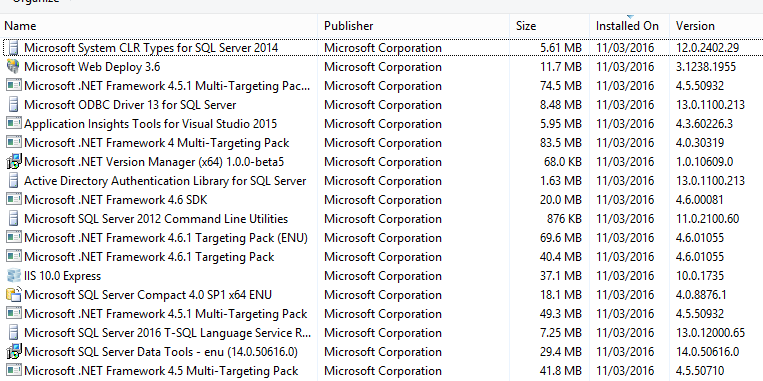The width and height of the screenshot is (763, 381).
Task: Sort by the Installed On column header
Action: coord(627,26)
